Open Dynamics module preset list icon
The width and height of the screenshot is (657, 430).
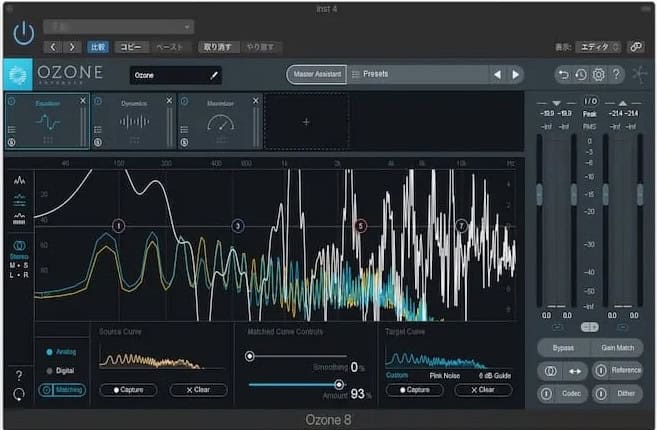coord(98,129)
